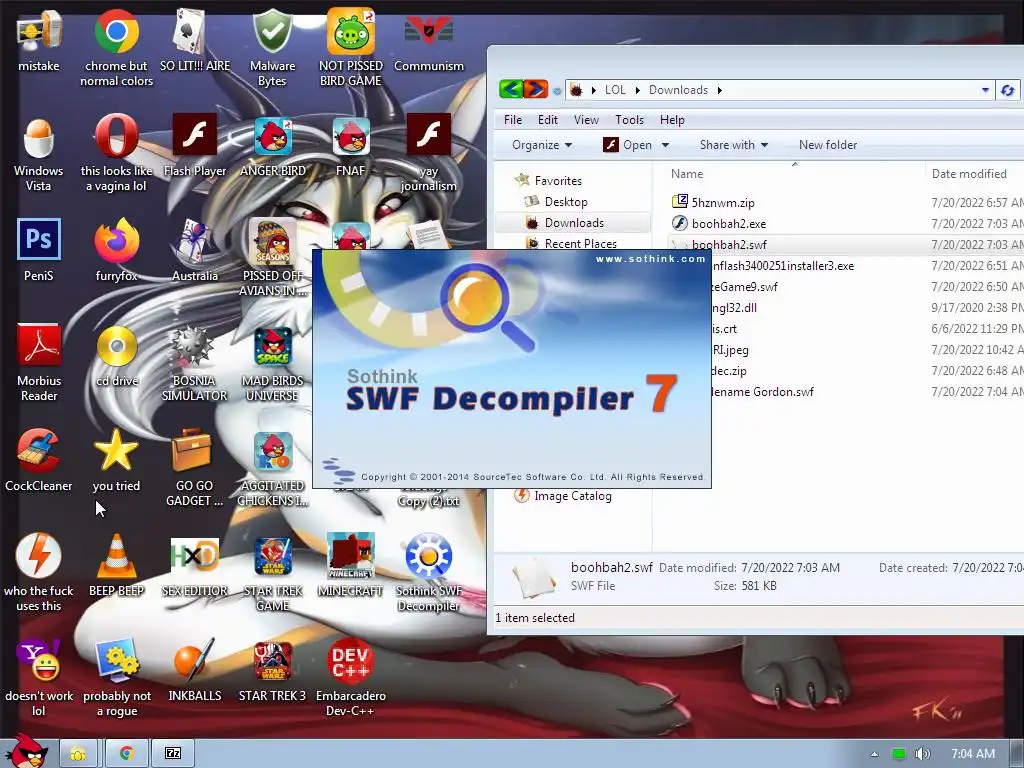1024x768 pixels.
Task: Go forward with Explorer's orange arrow
Action: [536, 89]
